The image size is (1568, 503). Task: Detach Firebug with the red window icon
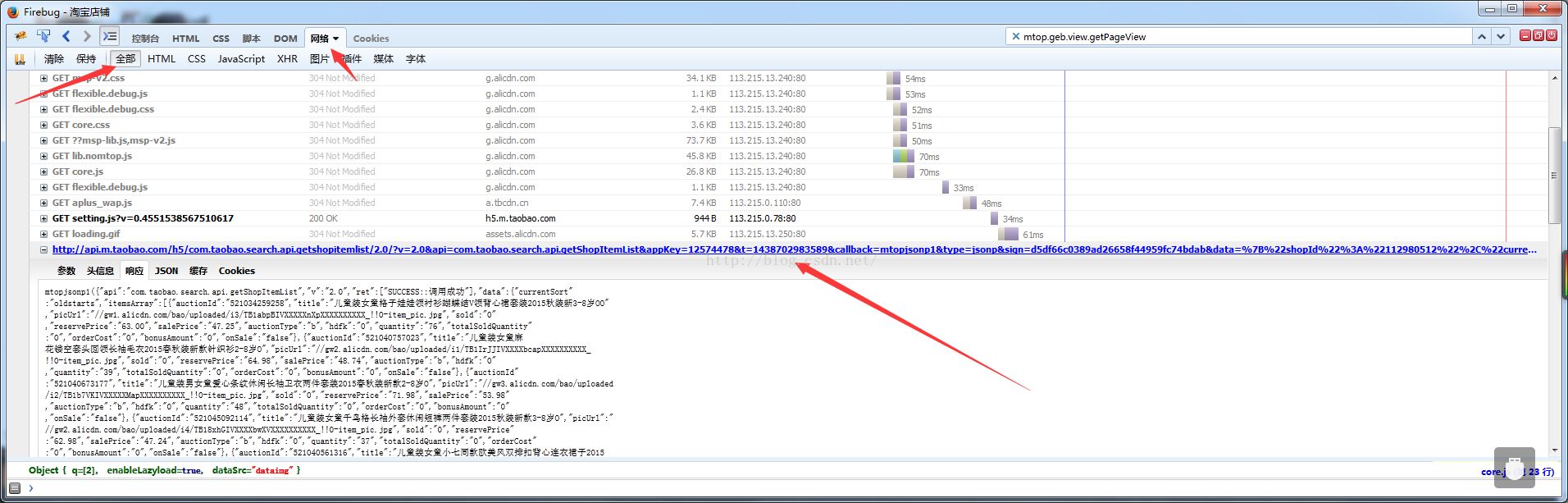click(x=1538, y=35)
